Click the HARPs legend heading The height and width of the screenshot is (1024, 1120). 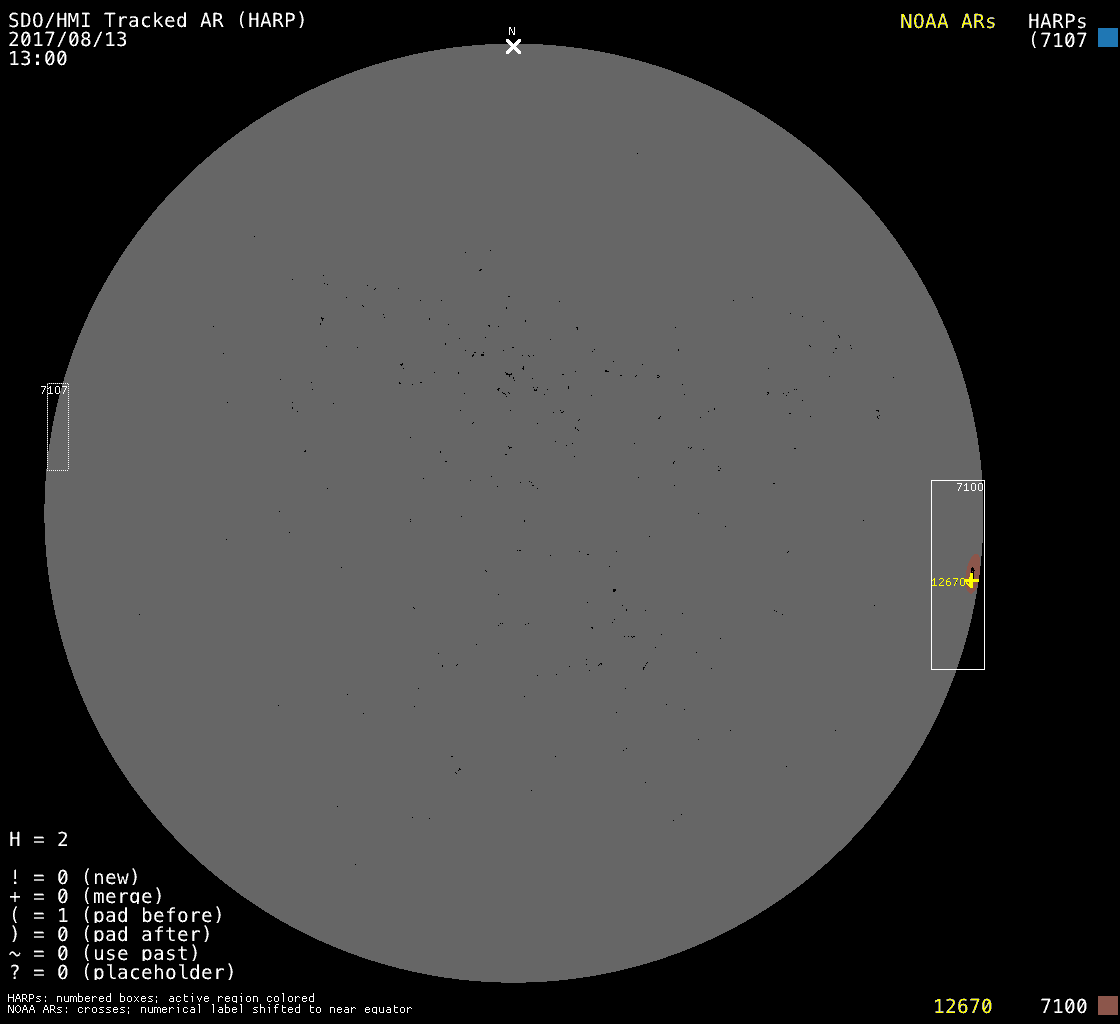1057,21
